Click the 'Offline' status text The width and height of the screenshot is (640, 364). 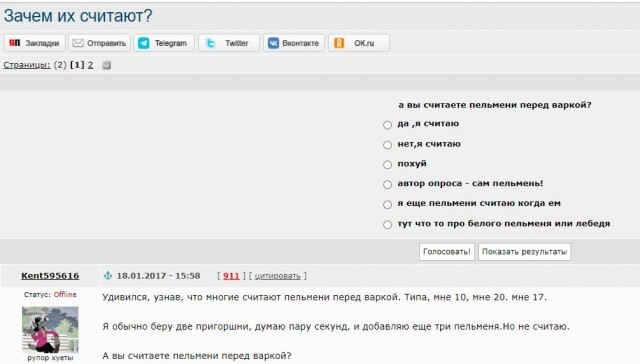pos(65,294)
